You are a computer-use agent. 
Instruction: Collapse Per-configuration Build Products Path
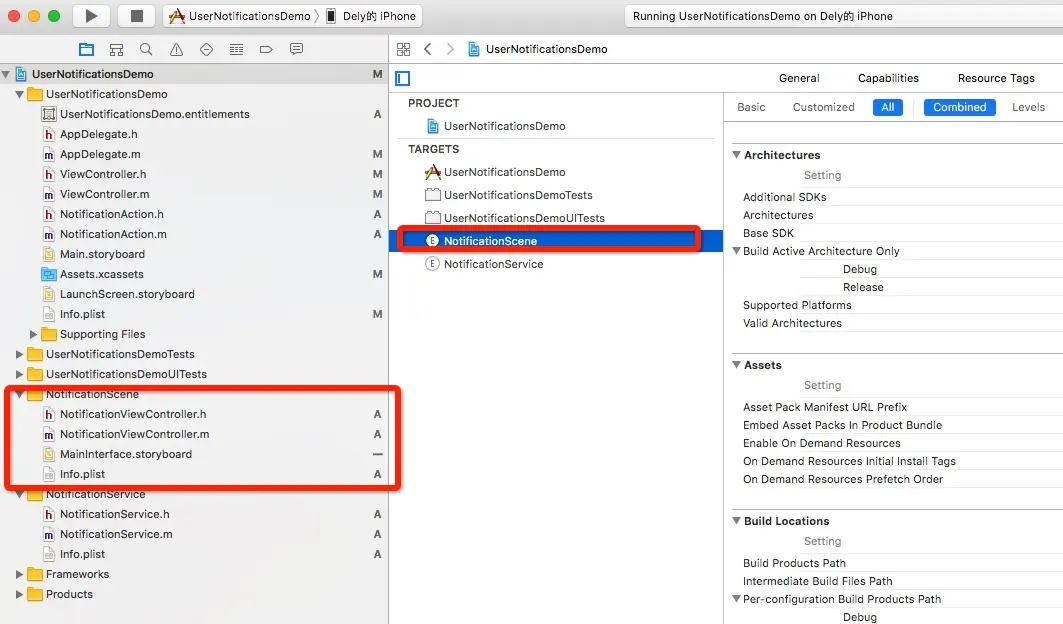click(x=737, y=599)
